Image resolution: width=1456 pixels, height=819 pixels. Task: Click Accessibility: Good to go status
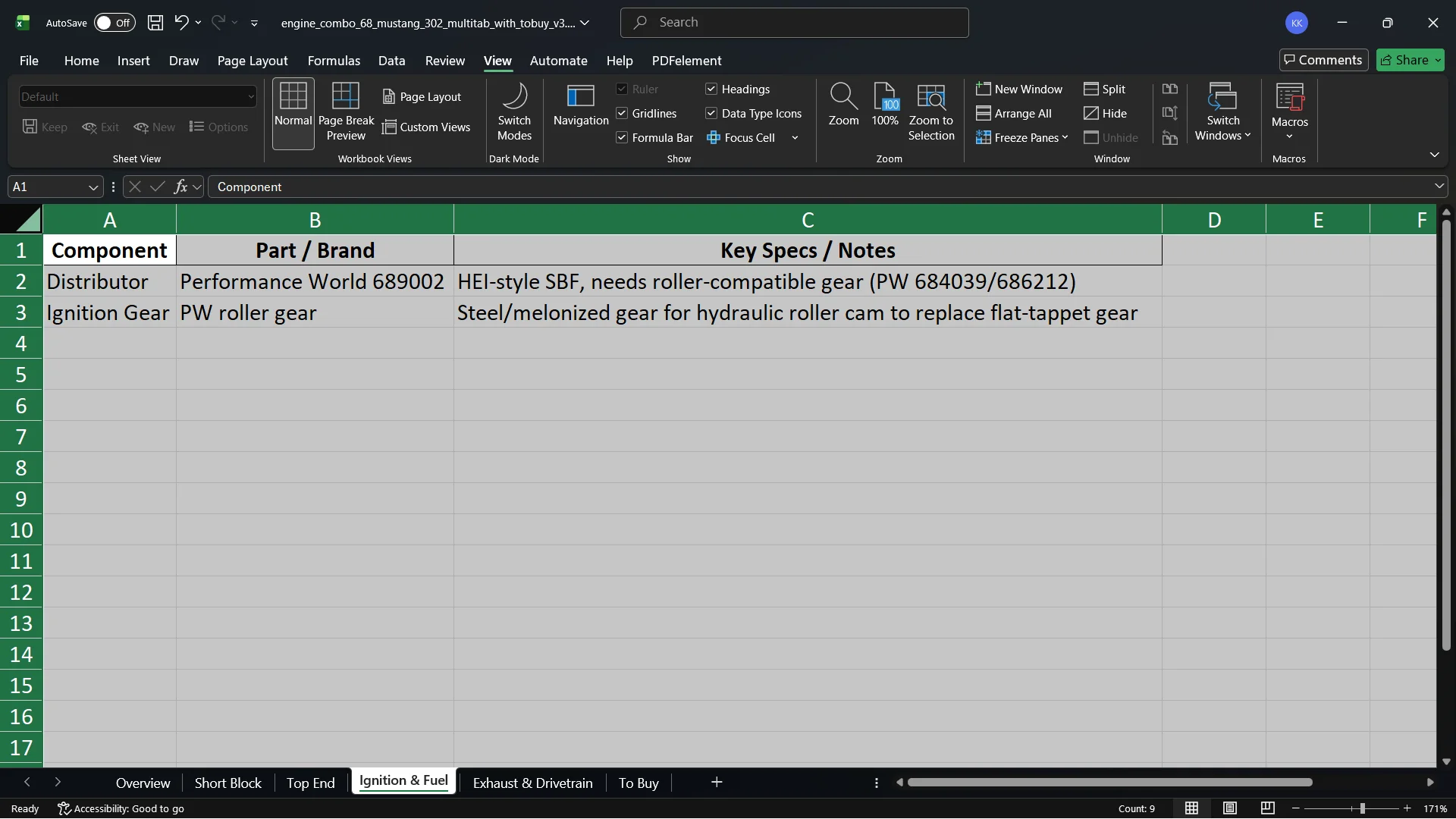[x=121, y=808]
